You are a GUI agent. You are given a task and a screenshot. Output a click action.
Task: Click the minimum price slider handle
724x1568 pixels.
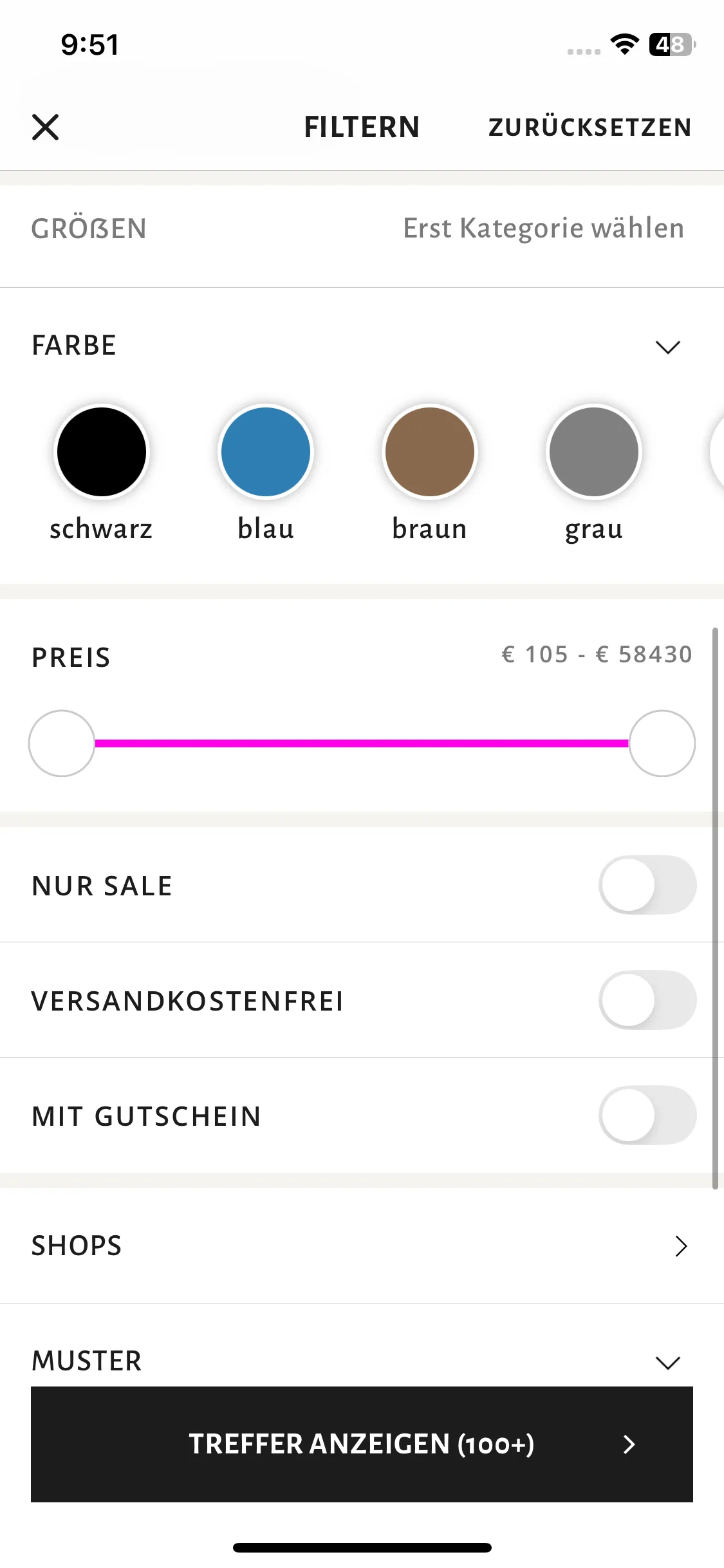62,743
